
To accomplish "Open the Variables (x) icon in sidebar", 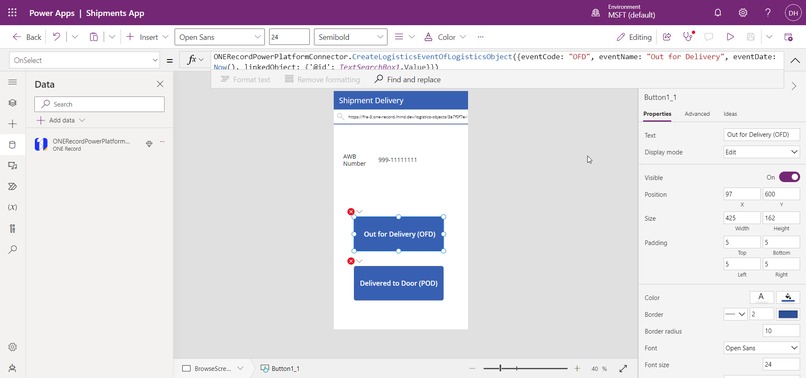I will pos(12,207).
